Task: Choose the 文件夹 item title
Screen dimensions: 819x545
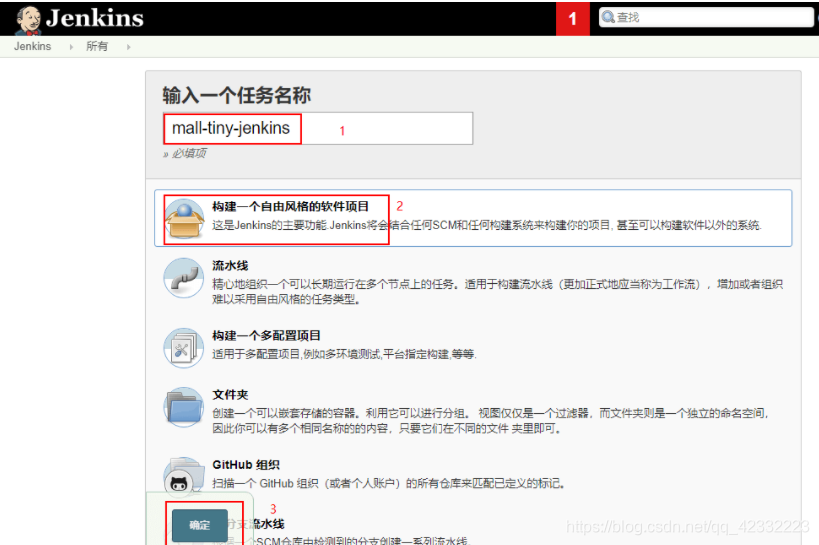Action: tap(230, 395)
